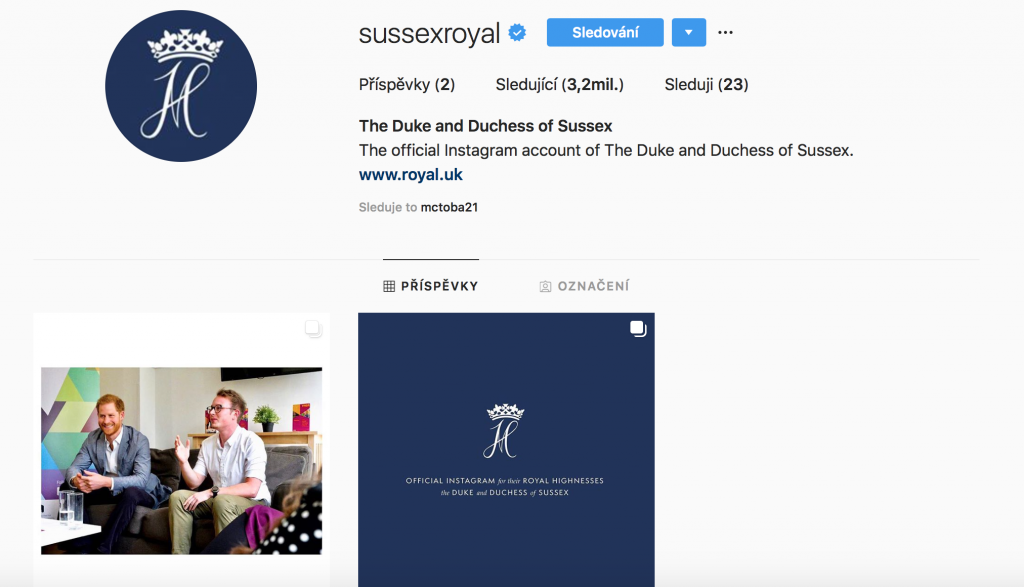Show the Sledující 3,2mil. followers list
The image size is (1024, 587).
point(560,84)
